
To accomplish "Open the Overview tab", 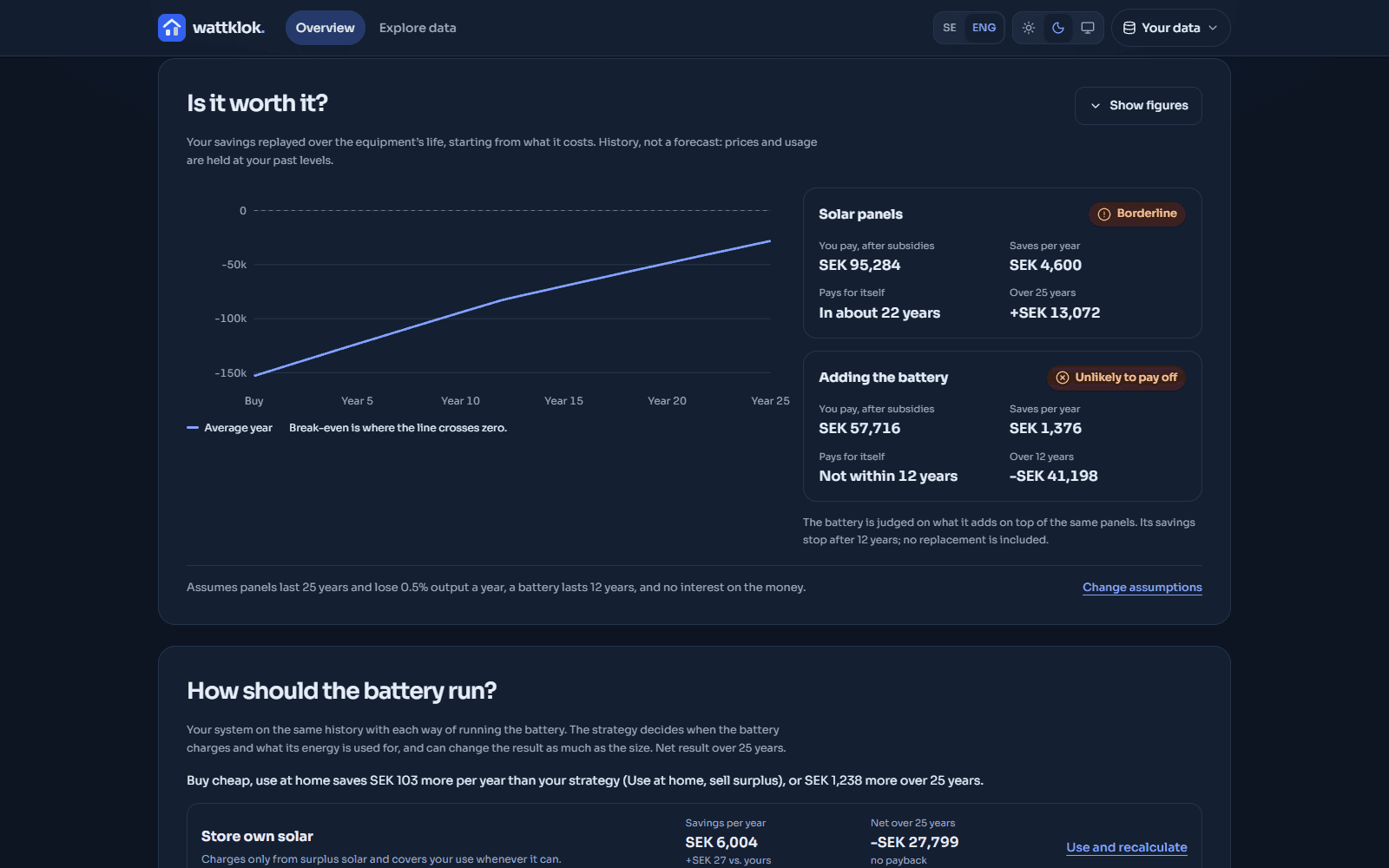I will (326, 28).
